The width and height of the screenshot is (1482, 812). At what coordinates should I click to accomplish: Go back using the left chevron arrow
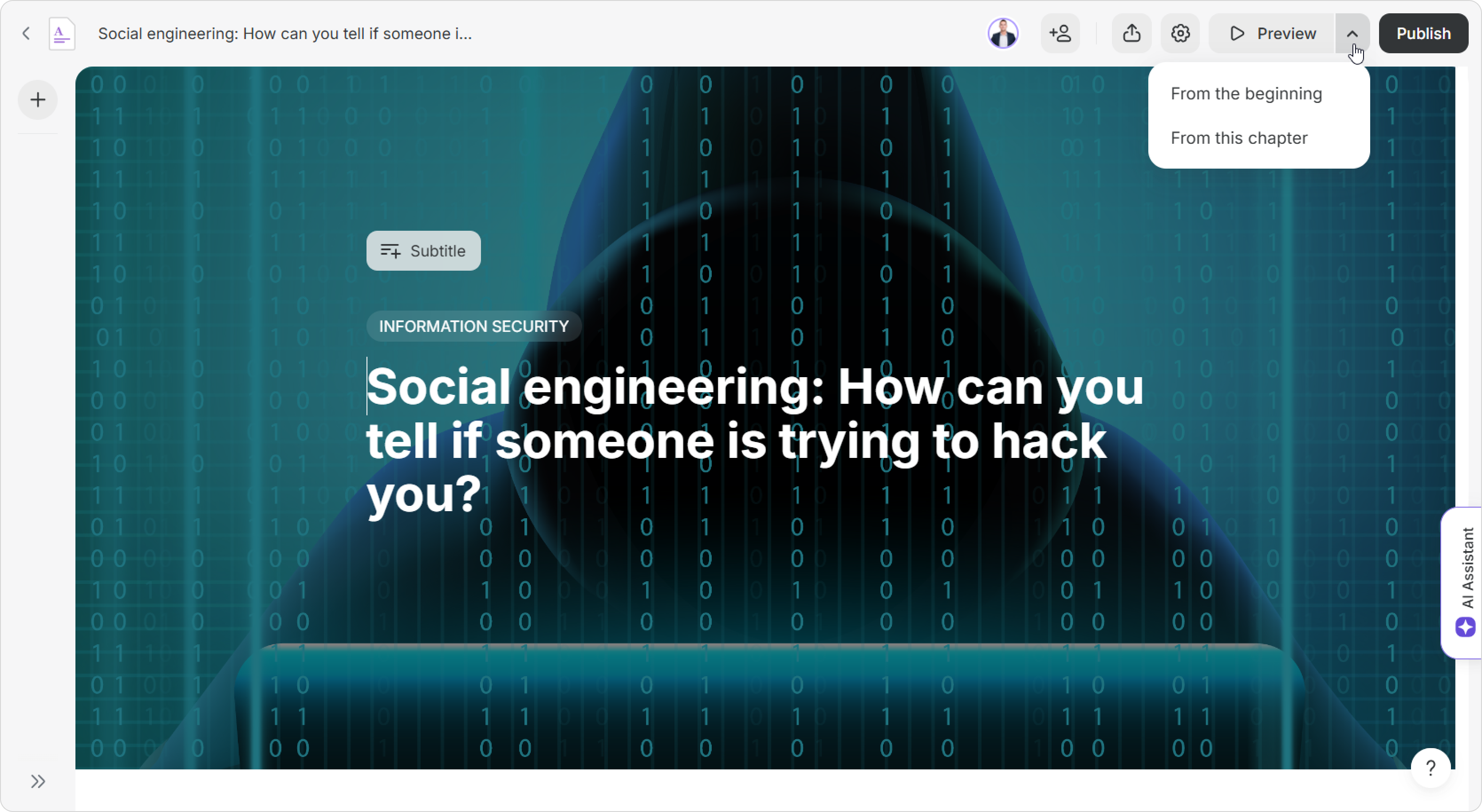(x=26, y=33)
